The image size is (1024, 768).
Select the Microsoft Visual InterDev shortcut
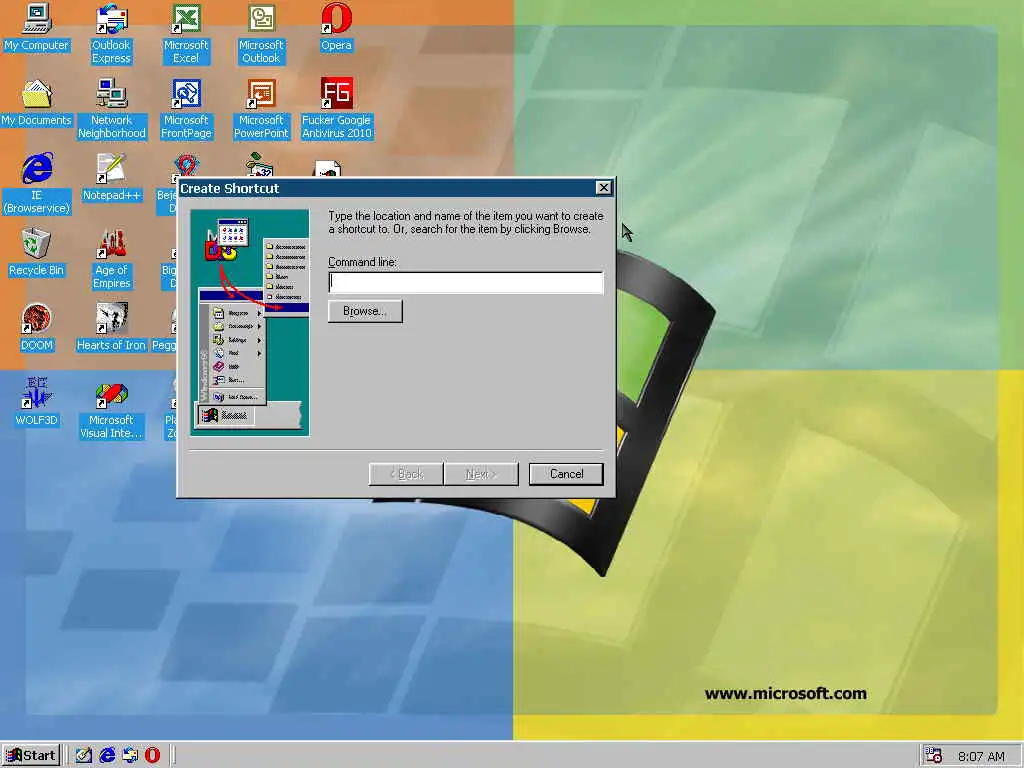(x=112, y=409)
